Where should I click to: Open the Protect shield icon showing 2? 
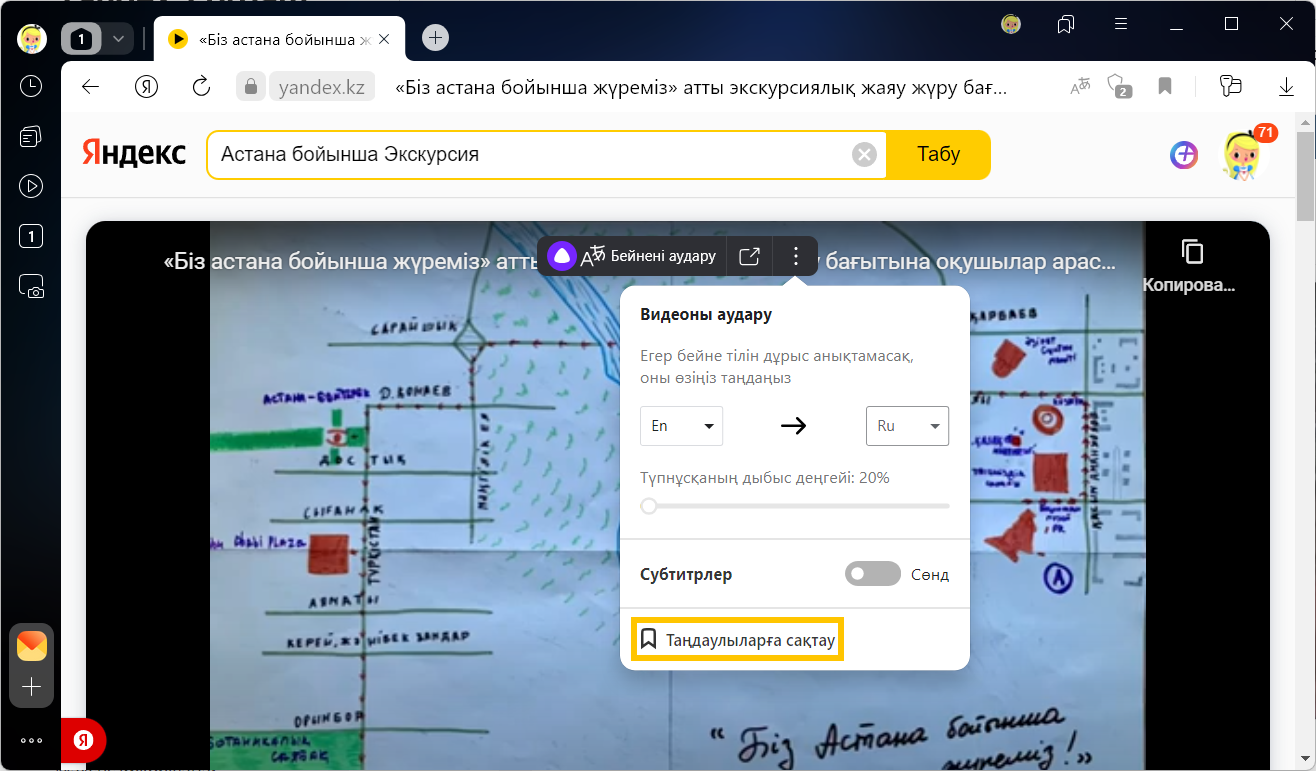pyautogui.click(x=1120, y=87)
